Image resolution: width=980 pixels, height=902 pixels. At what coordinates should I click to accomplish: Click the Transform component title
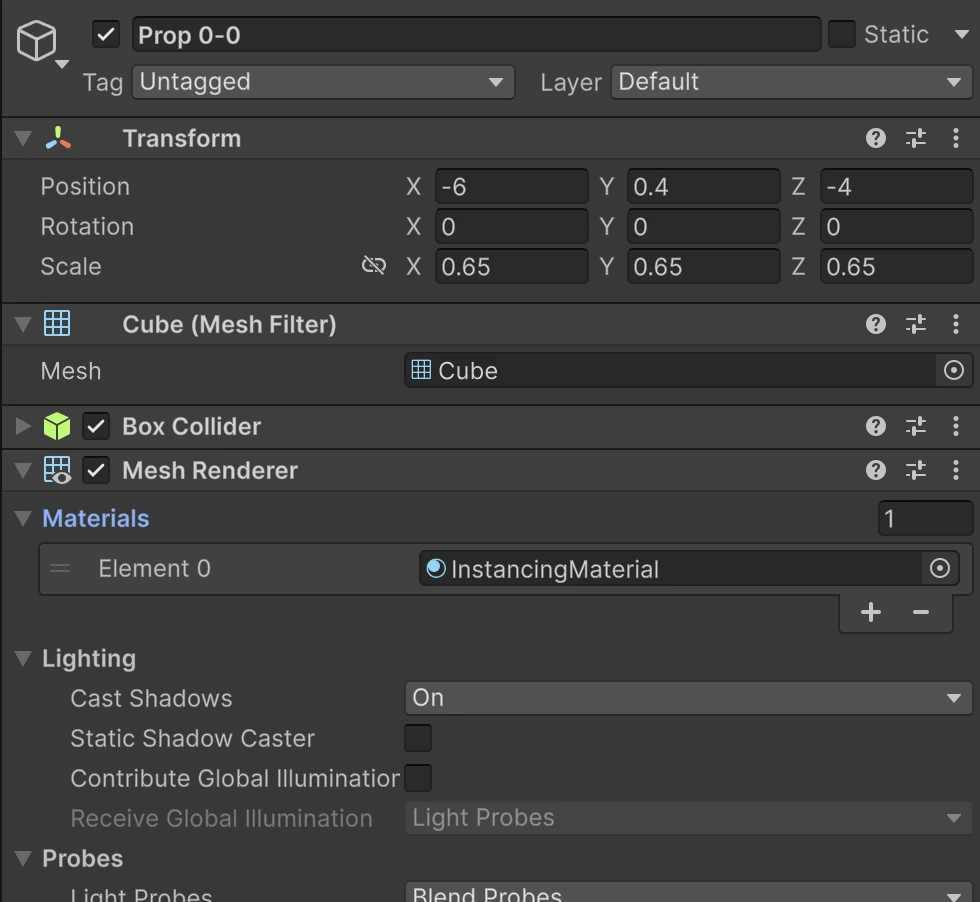click(x=181, y=138)
